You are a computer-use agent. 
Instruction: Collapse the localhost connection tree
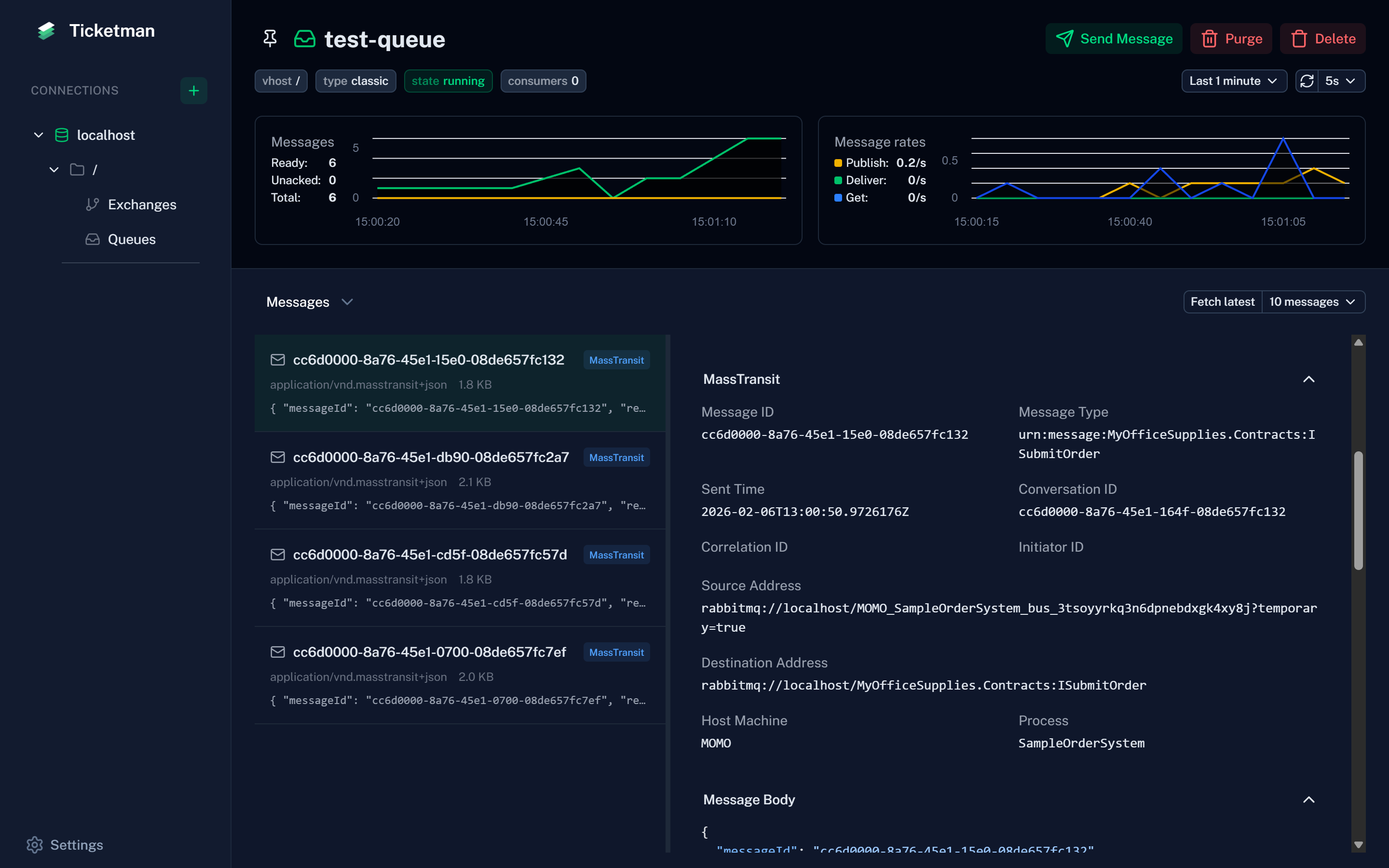coord(39,135)
